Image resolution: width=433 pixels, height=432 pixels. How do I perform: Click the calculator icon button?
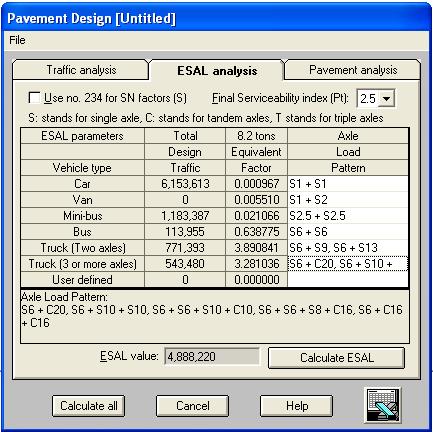click(x=382, y=405)
